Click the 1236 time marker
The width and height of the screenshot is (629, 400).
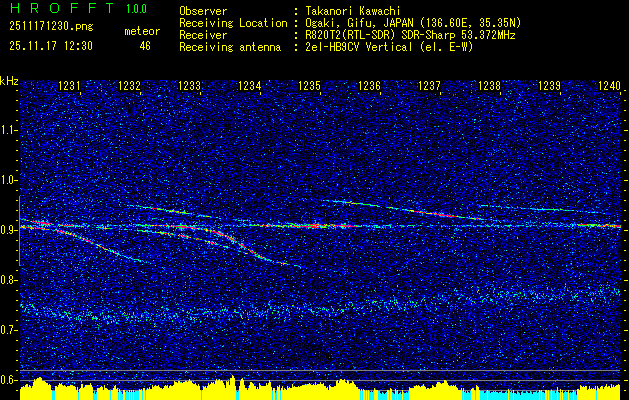[369, 86]
